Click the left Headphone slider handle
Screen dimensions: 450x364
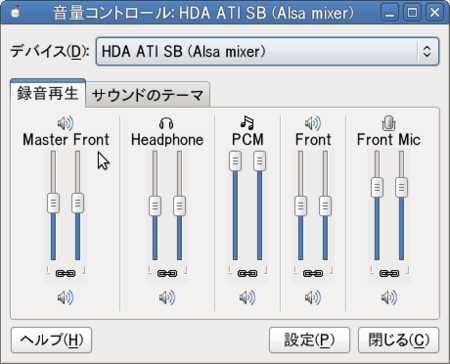point(155,206)
